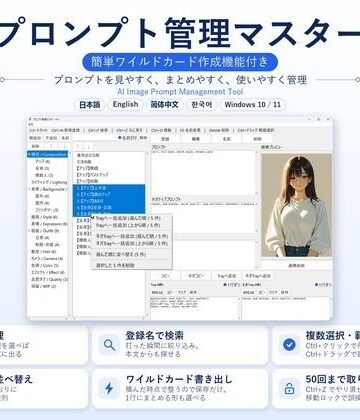The image size is (360, 420).
Task: Close the prompt manager app window
Action: pos(328,119)
